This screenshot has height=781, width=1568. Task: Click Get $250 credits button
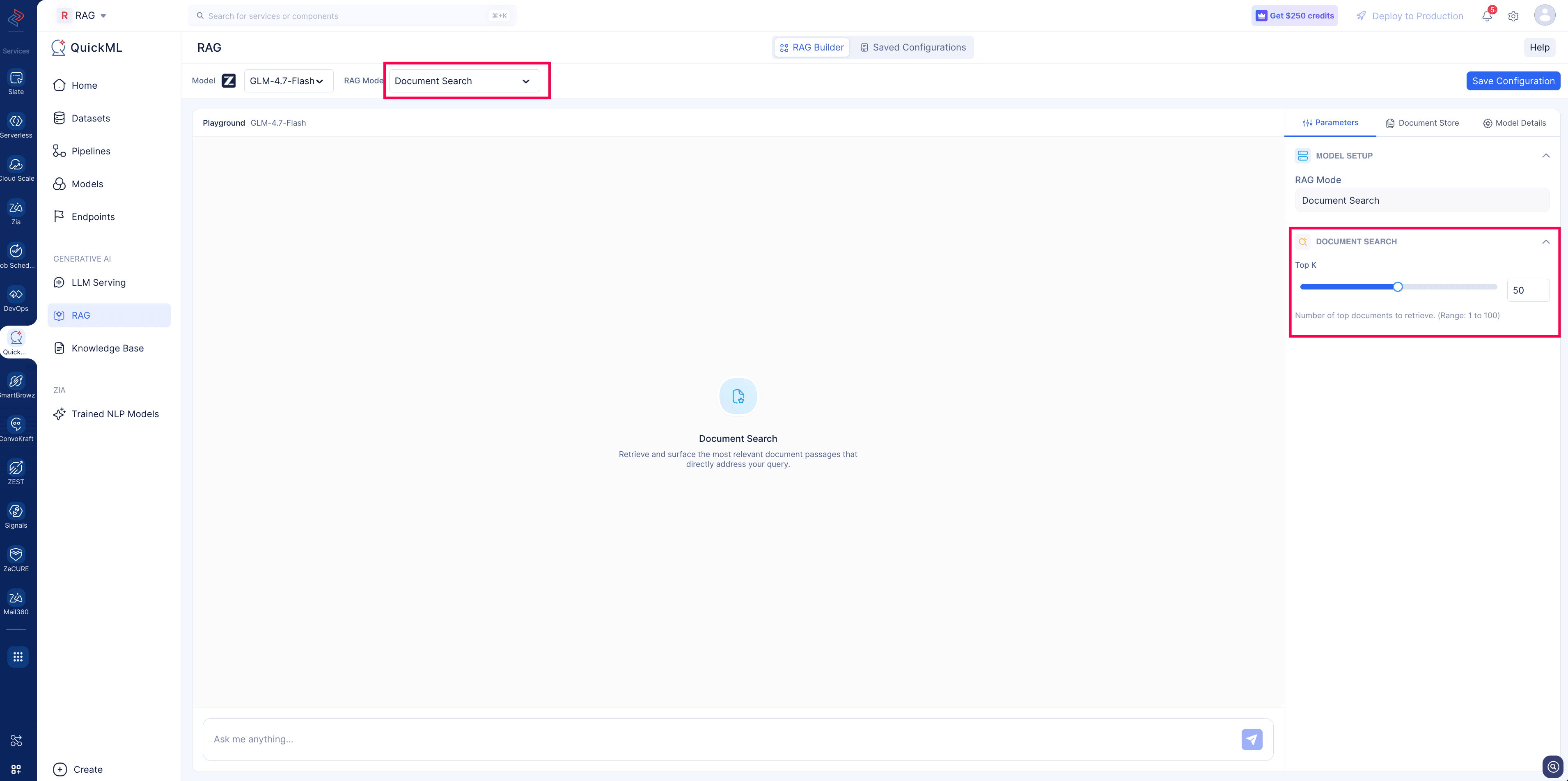[1295, 16]
